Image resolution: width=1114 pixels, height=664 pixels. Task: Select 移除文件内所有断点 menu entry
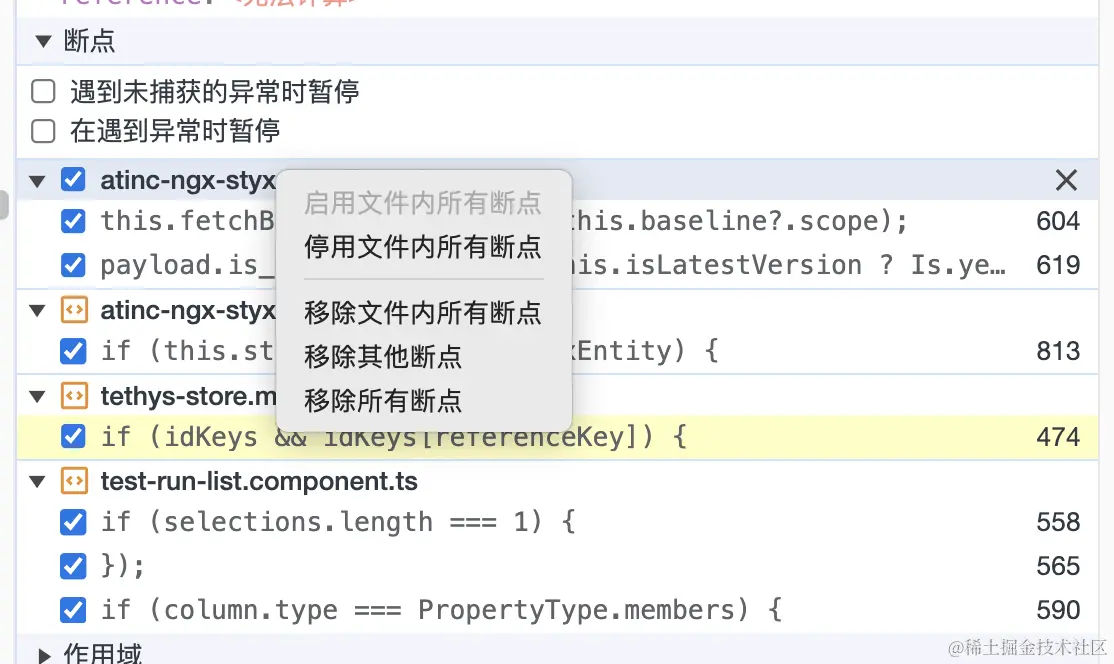(x=423, y=312)
